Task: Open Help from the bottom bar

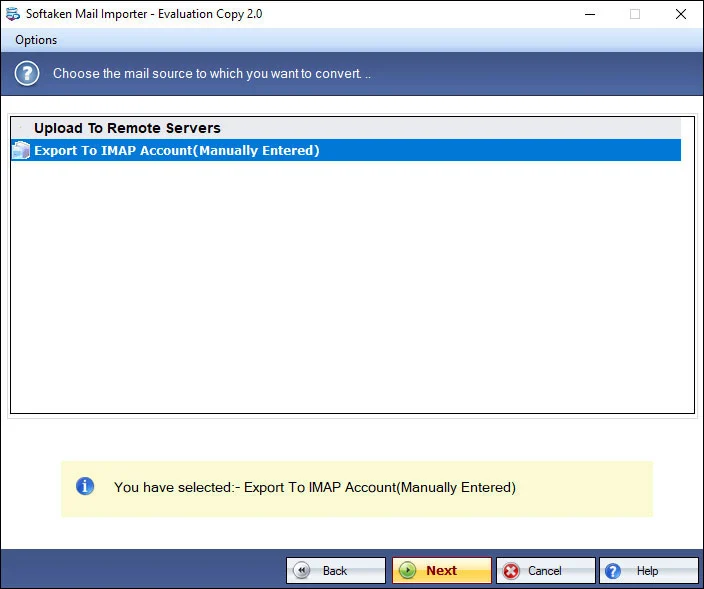Action: (648, 571)
